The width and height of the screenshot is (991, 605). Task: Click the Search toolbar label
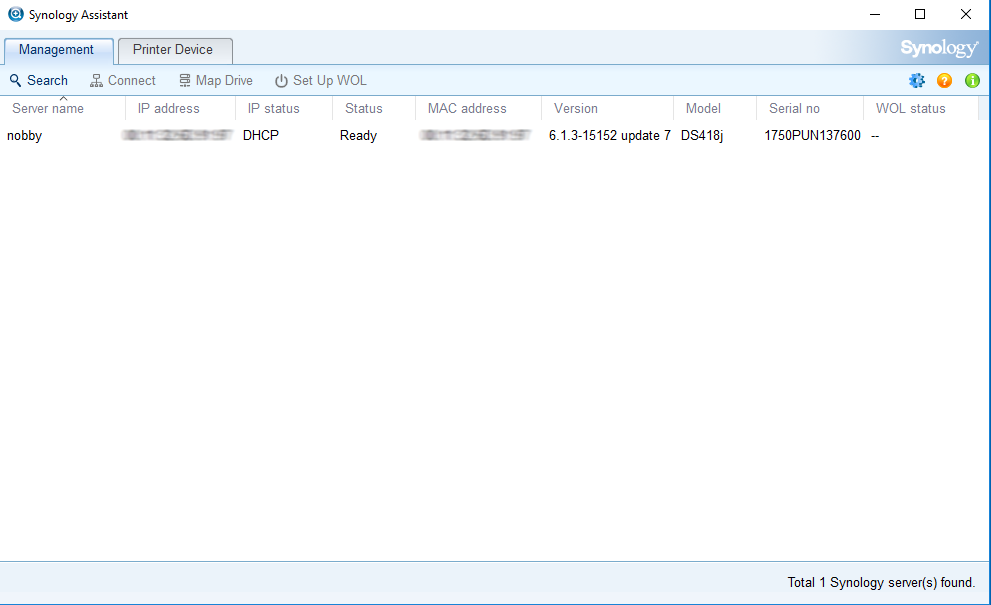(47, 80)
